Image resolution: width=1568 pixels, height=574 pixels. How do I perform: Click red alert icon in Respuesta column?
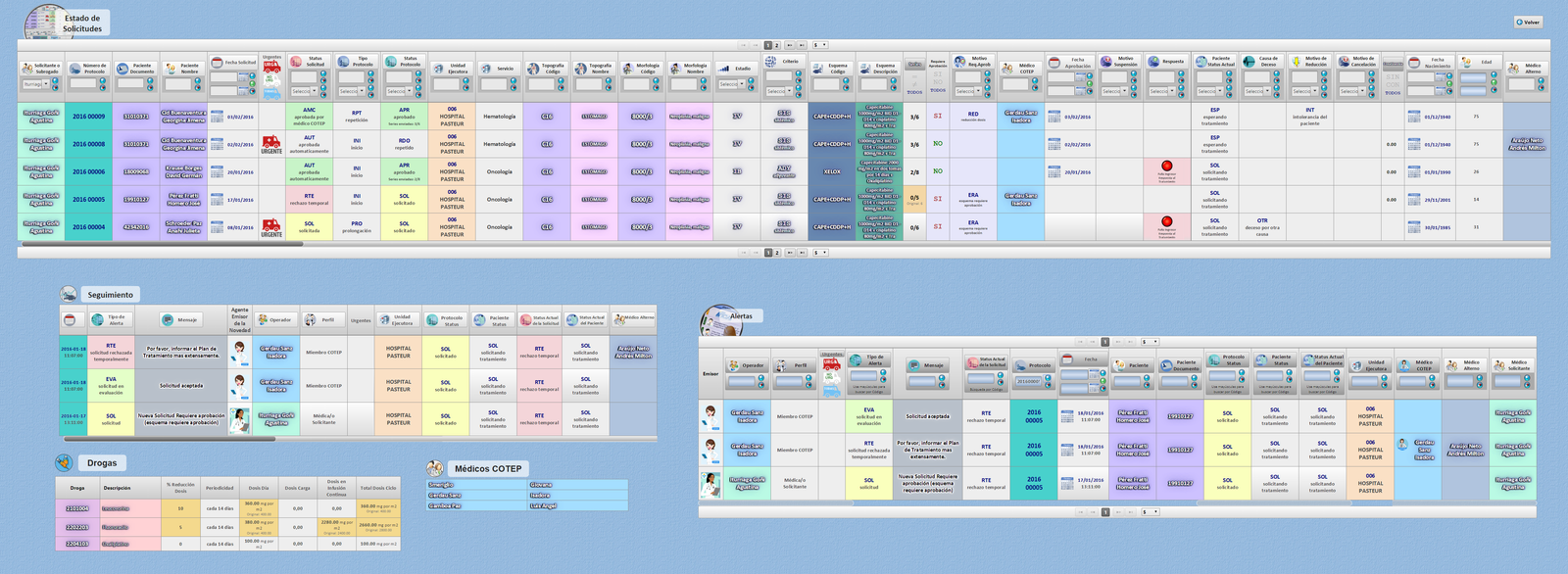[1166, 167]
